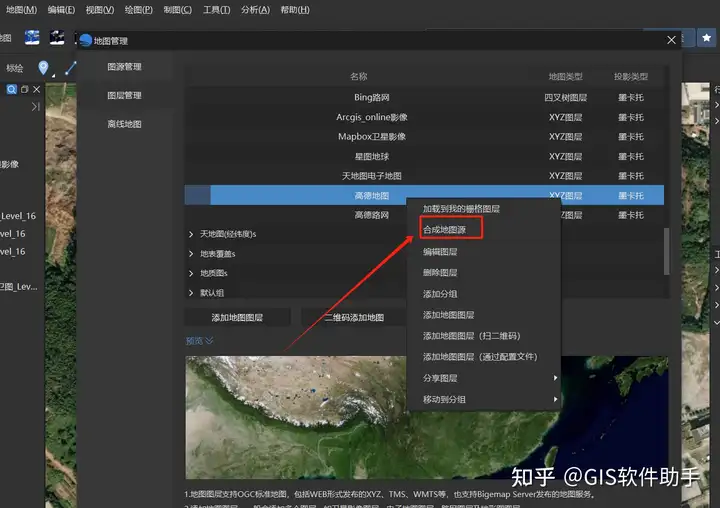
Task: Open the 分享图层 submenu
Action: [x=484, y=378]
